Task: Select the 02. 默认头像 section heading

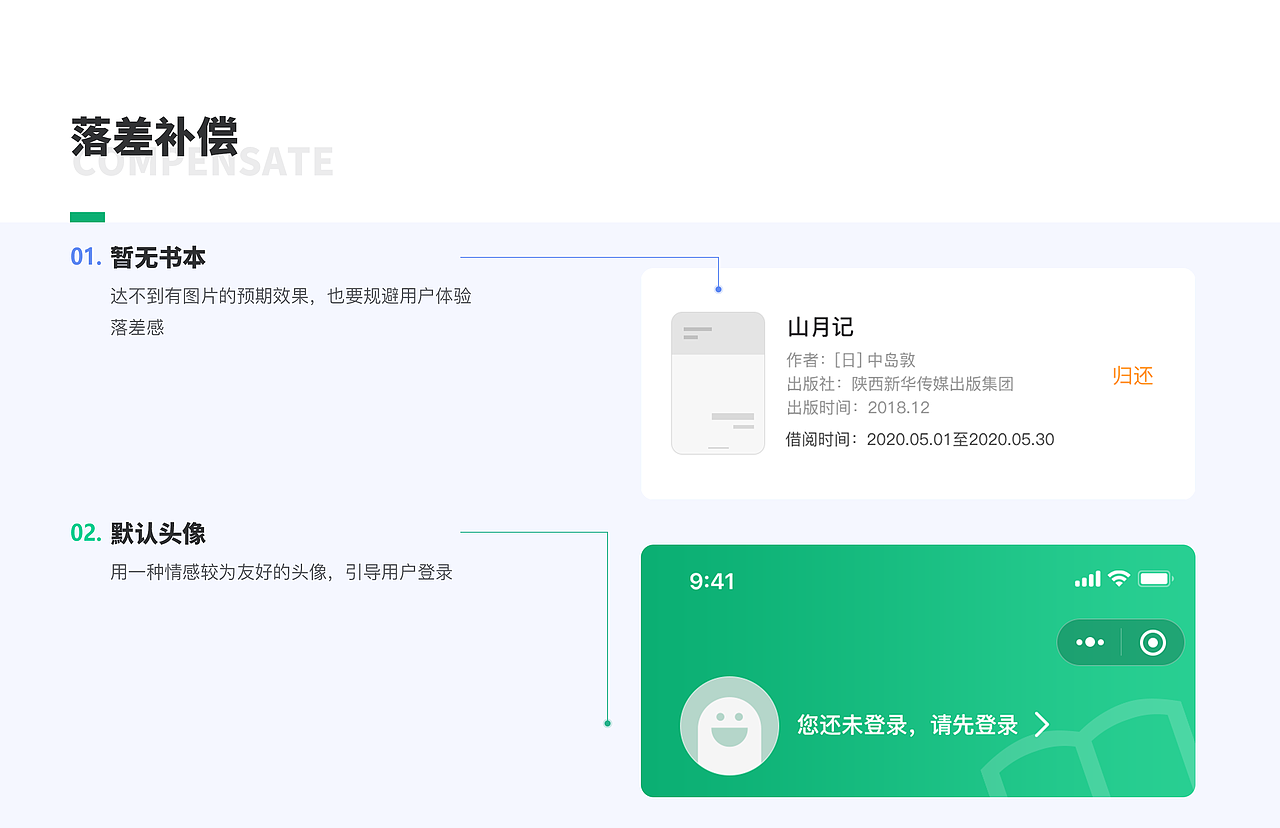Action: tap(136, 534)
